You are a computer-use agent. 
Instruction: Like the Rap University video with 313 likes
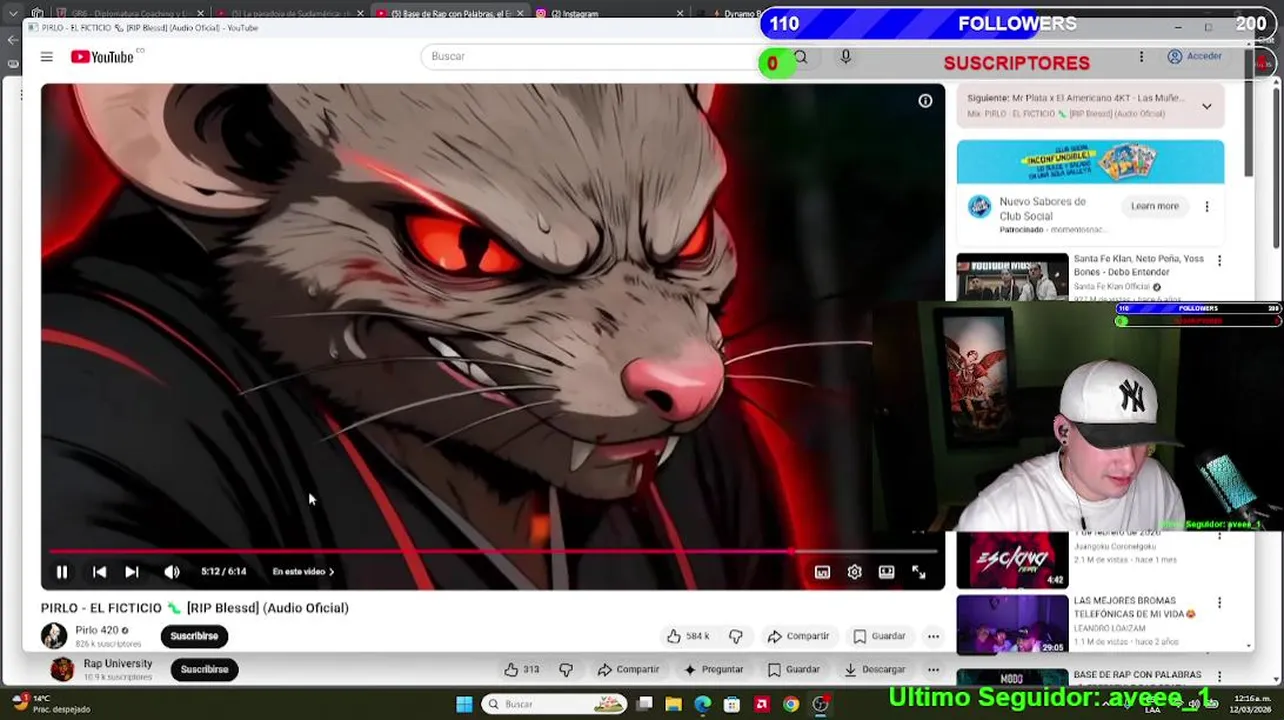click(522, 670)
